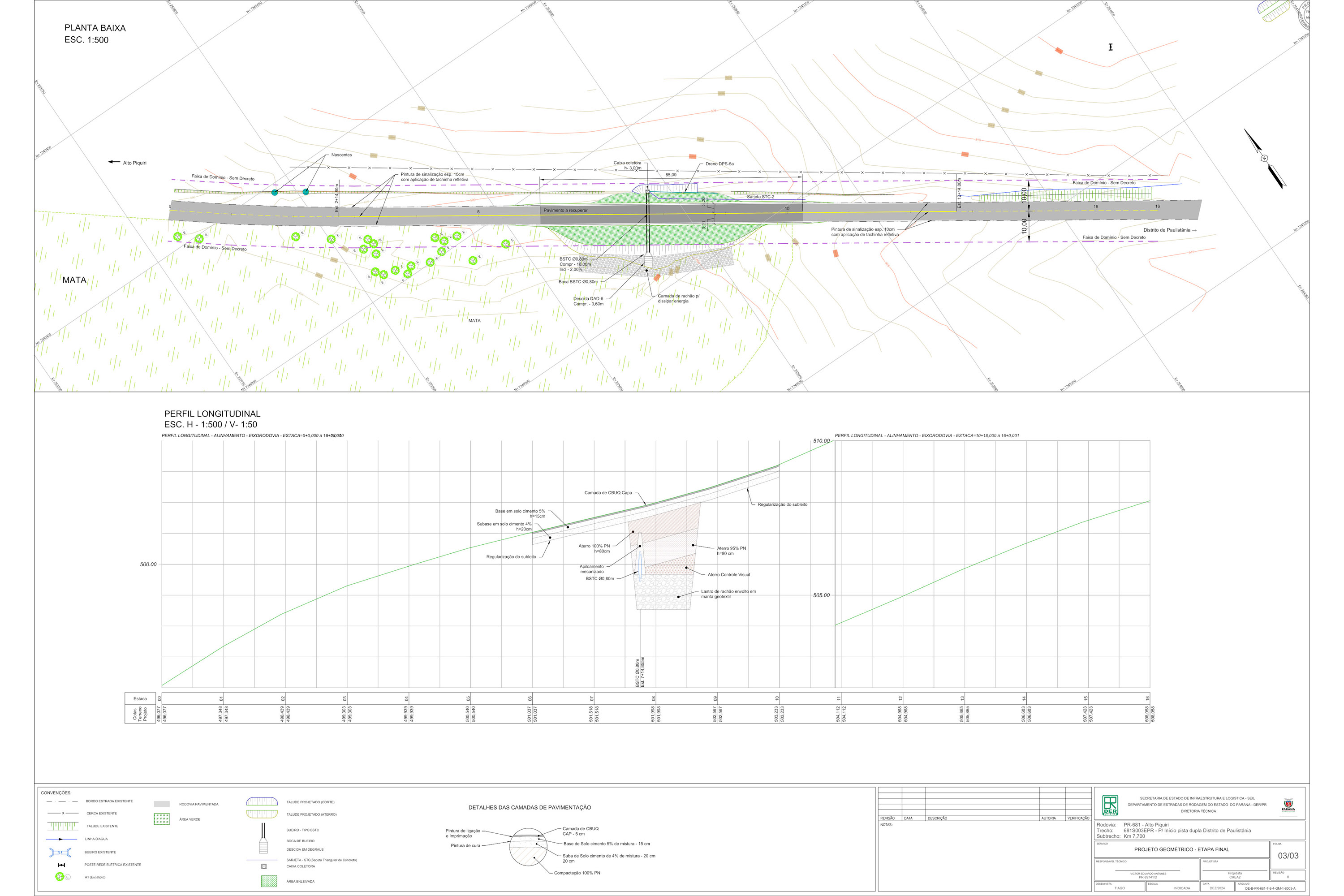The width and height of the screenshot is (1344, 896).
Task: Click the Área Enleivada green swatch
Action: [268, 881]
